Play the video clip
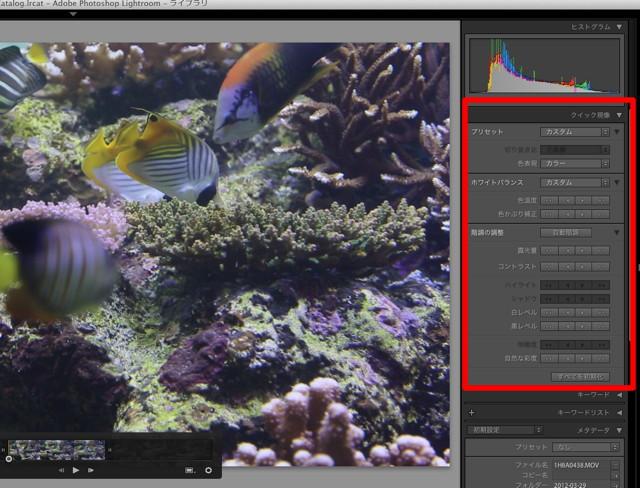The image size is (640, 488). [75, 469]
